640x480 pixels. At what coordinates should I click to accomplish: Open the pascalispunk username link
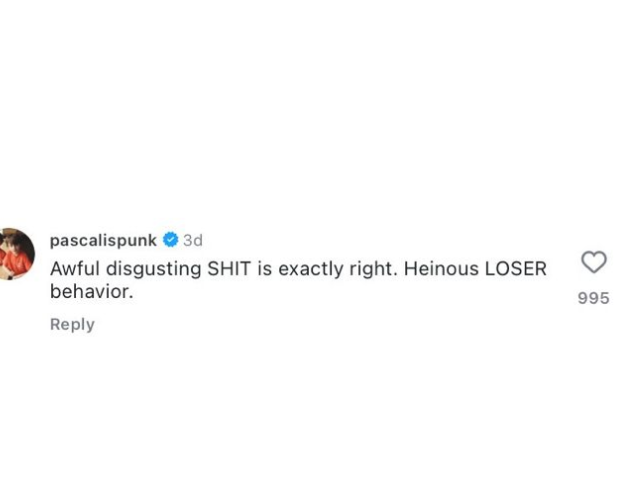(x=103, y=240)
